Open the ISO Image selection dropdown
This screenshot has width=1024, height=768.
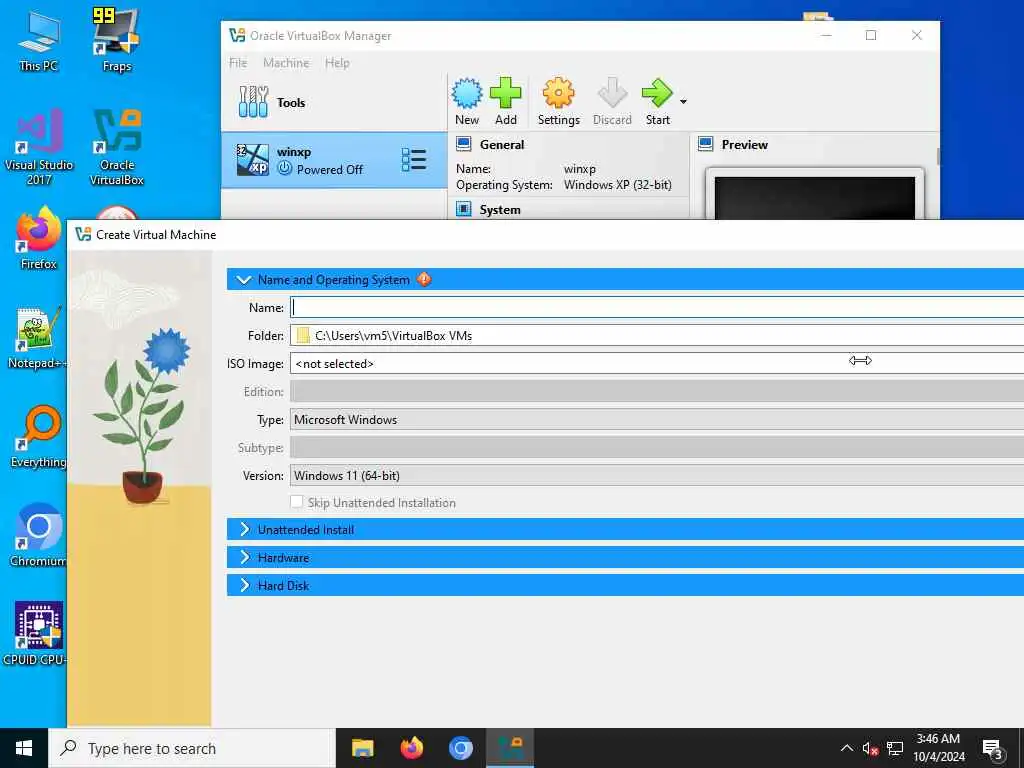(656, 363)
